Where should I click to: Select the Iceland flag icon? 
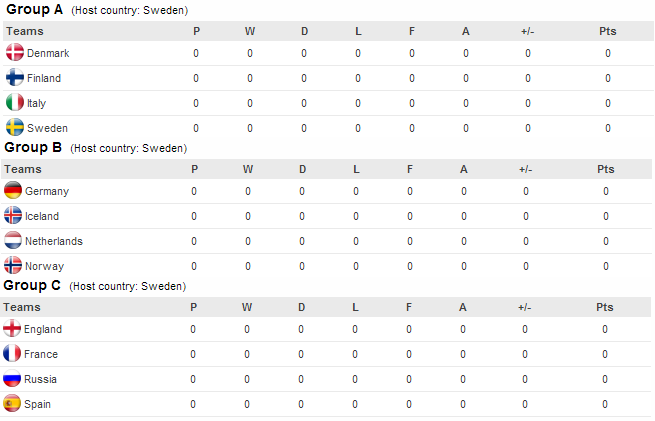tap(13, 216)
